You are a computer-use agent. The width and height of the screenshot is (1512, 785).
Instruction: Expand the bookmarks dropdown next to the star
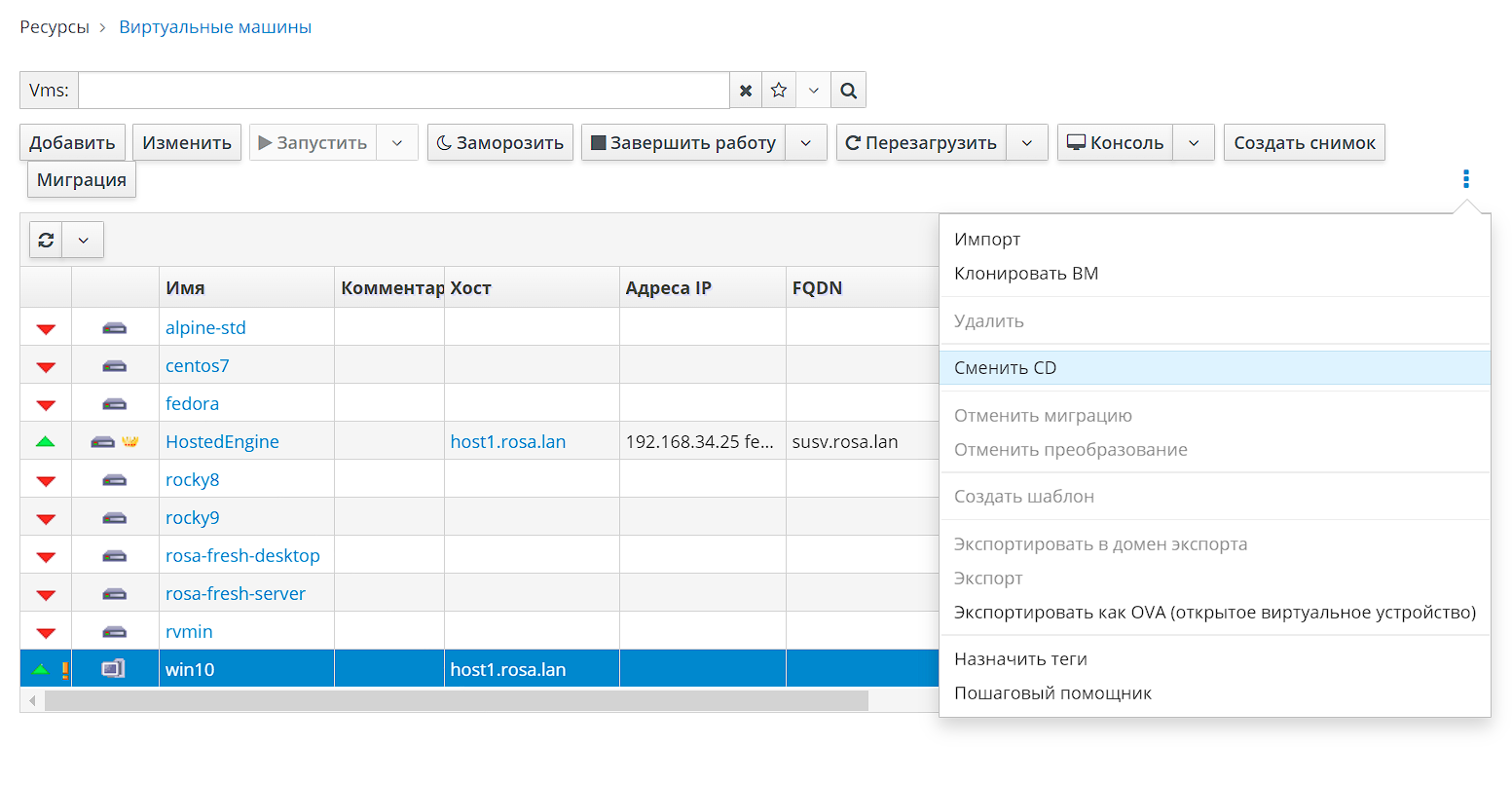(813, 91)
